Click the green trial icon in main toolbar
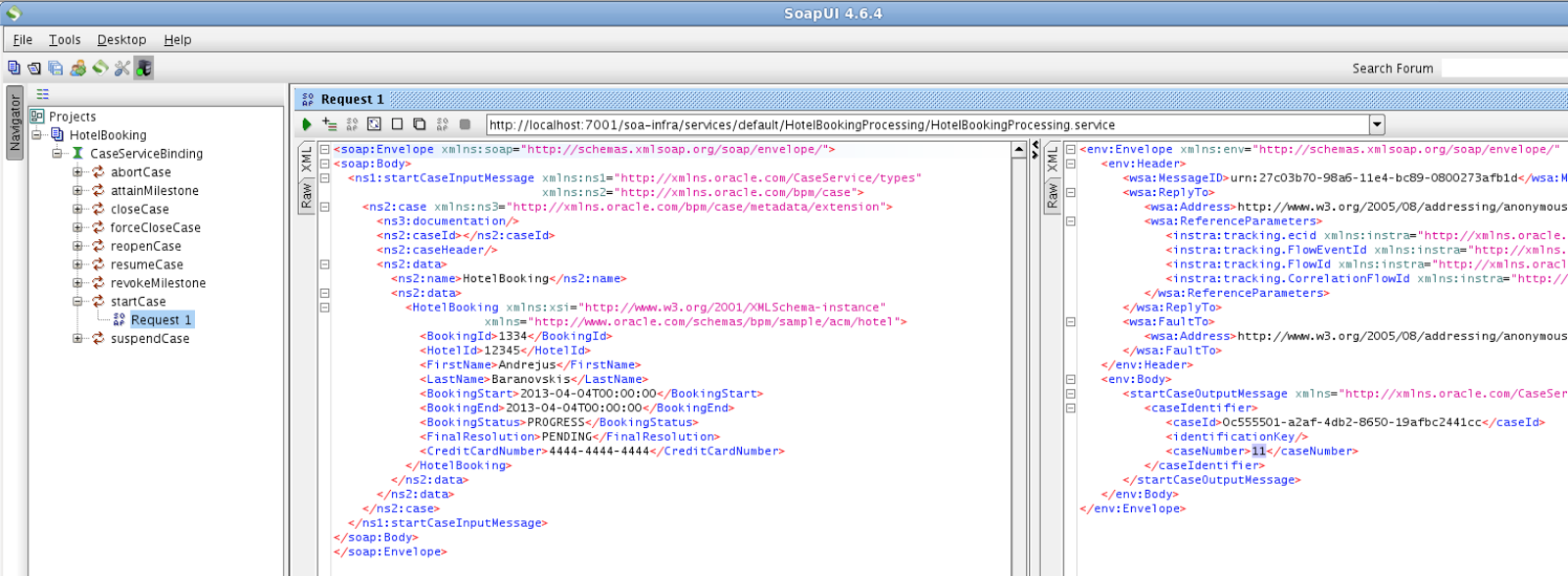This screenshot has width=1568, height=576. 100,68
